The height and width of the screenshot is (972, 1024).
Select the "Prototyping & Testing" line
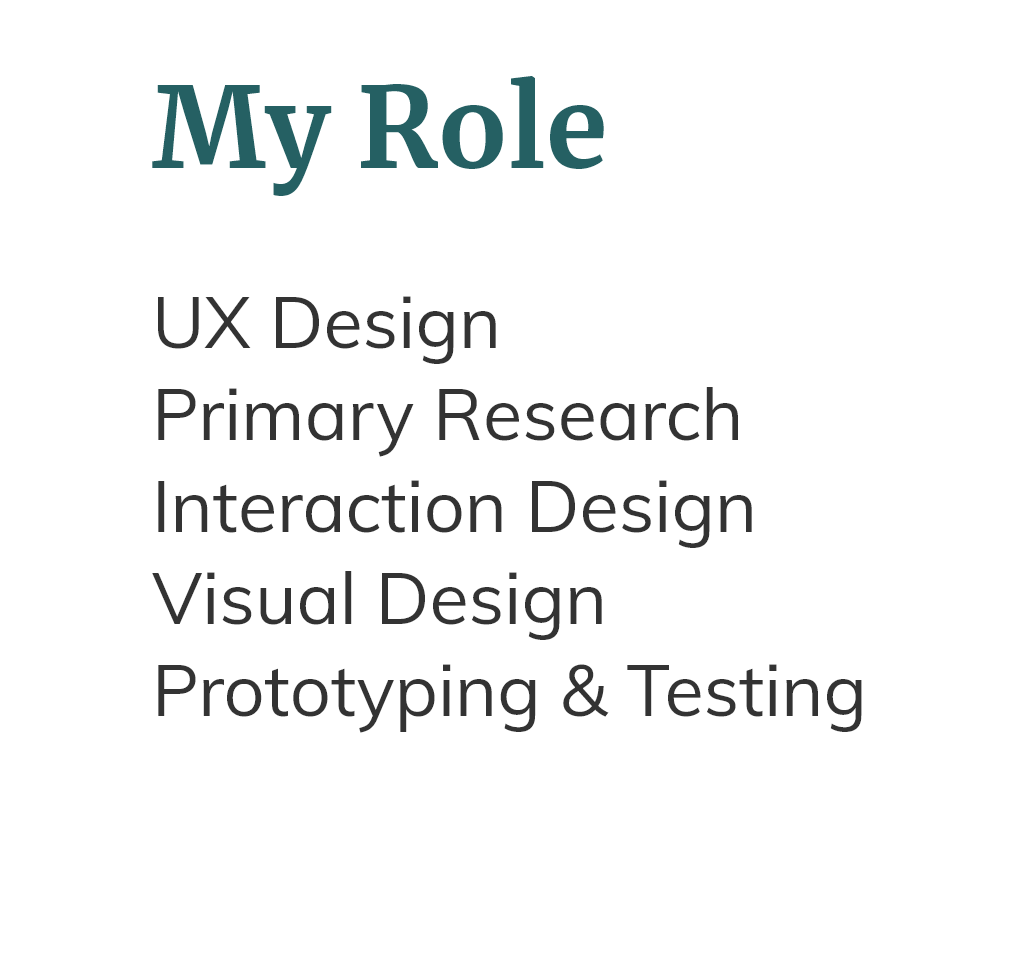click(x=509, y=694)
